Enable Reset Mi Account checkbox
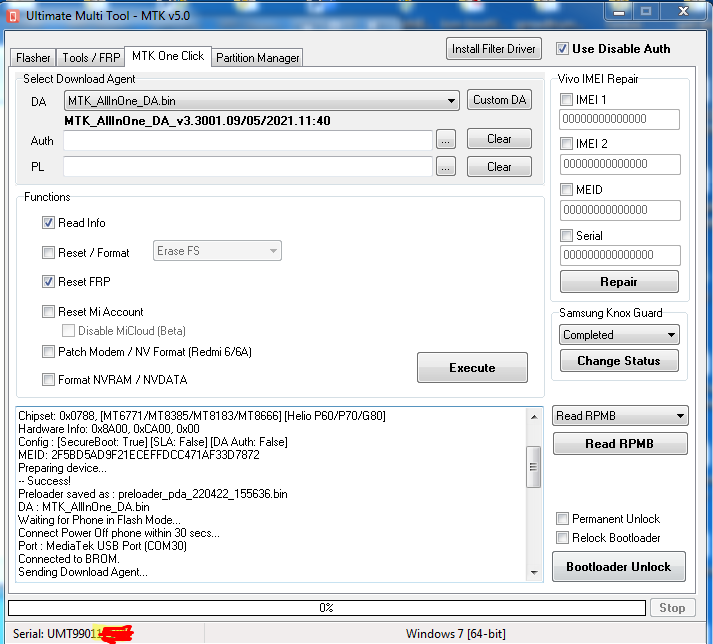The width and height of the screenshot is (713, 644). [48, 312]
